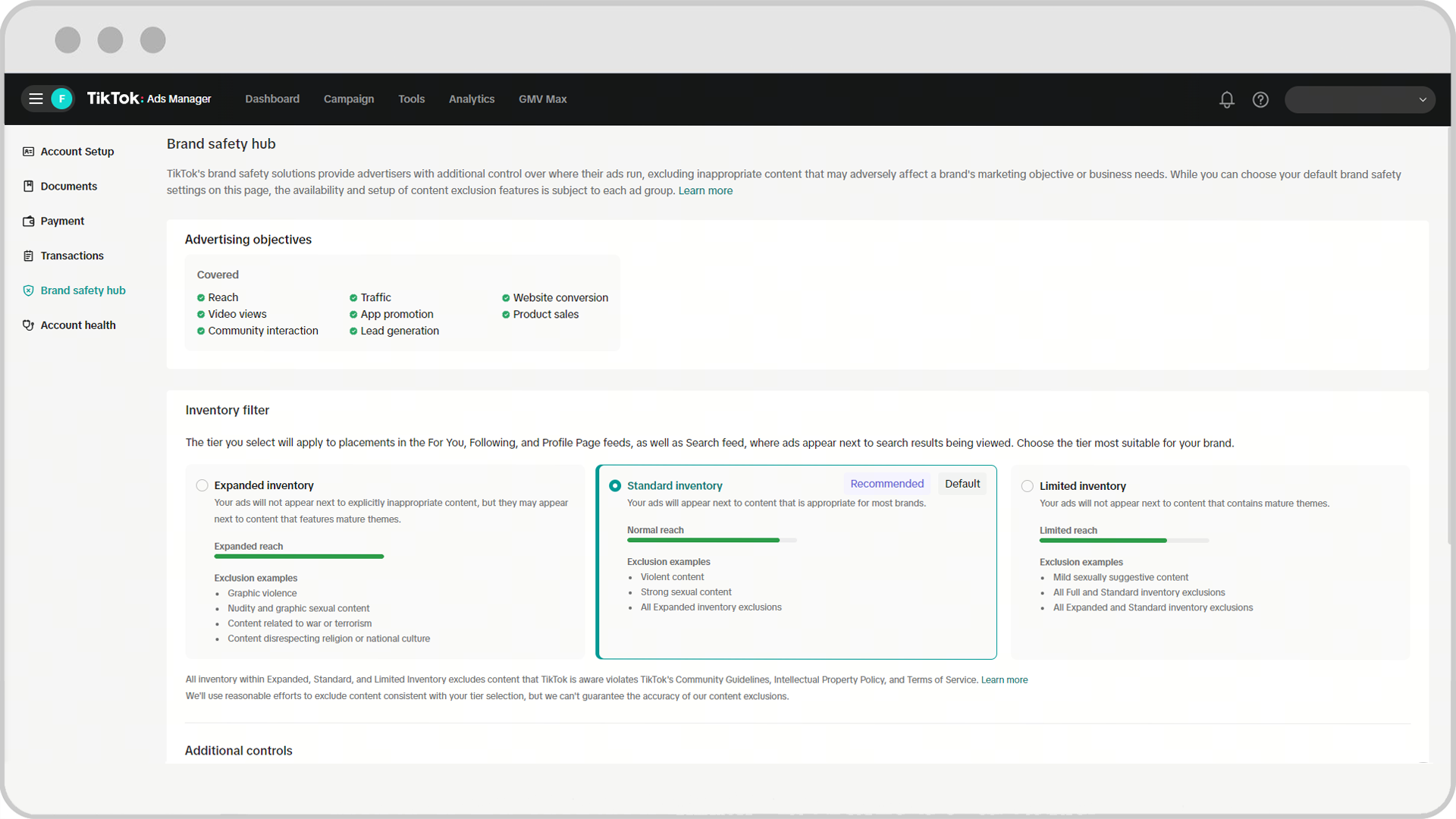The image size is (1456, 819).
Task: Click the Transactions sidebar icon
Action: (29, 256)
